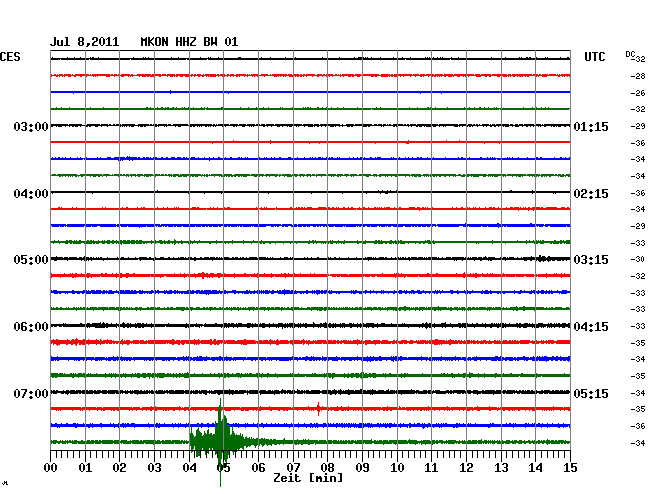Click DC value -34 on the 05:15 row
The width and height of the screenshot is (650, 494).
638,393
